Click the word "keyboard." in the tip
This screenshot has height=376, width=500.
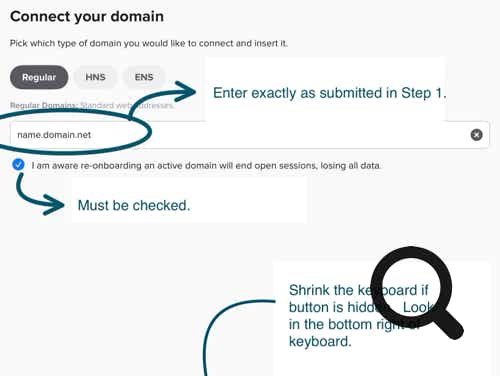(320, 341)
